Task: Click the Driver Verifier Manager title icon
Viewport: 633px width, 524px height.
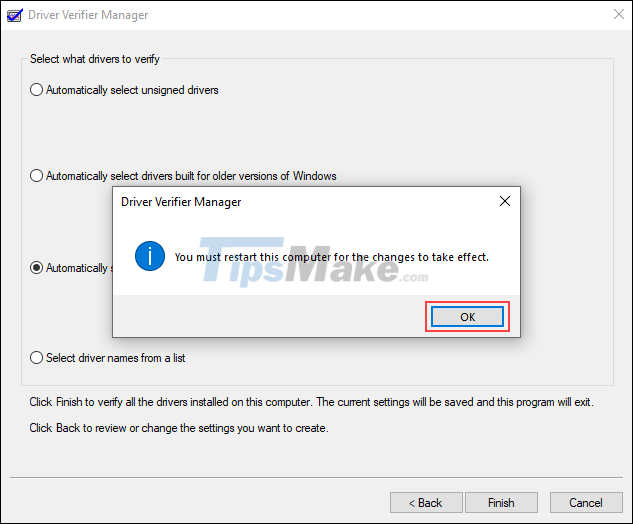Action: click(15, 15)
